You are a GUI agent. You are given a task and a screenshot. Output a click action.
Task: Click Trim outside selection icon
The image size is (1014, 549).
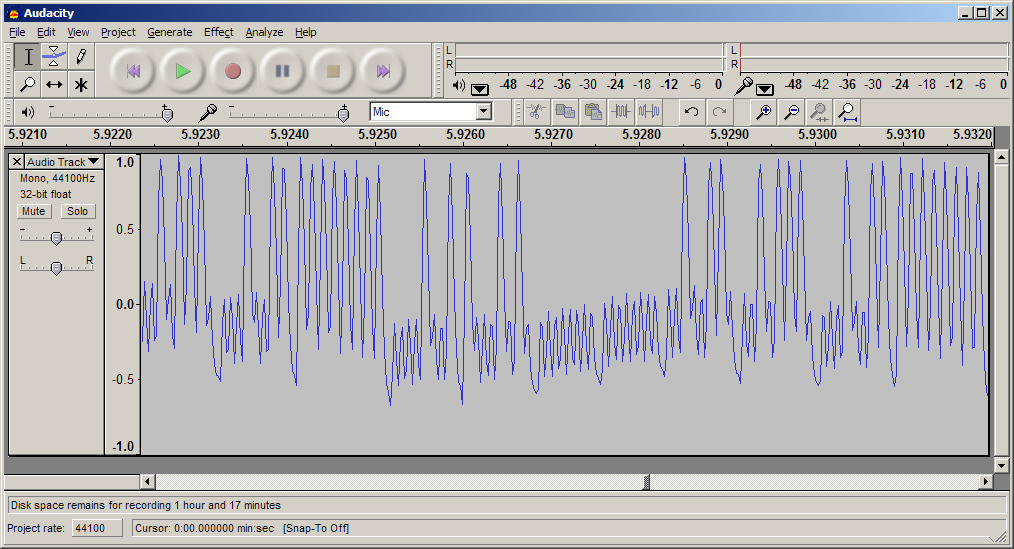pos(621,112)
